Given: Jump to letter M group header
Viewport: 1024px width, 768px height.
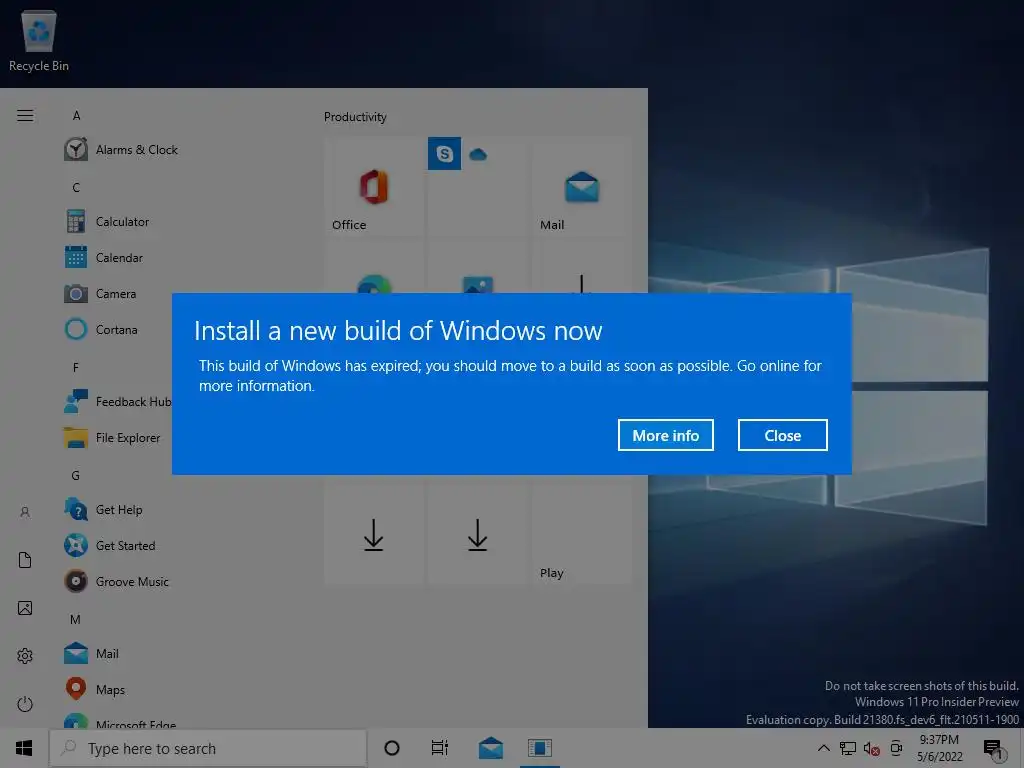Looking at the screenshot, I should click(76, 619).
